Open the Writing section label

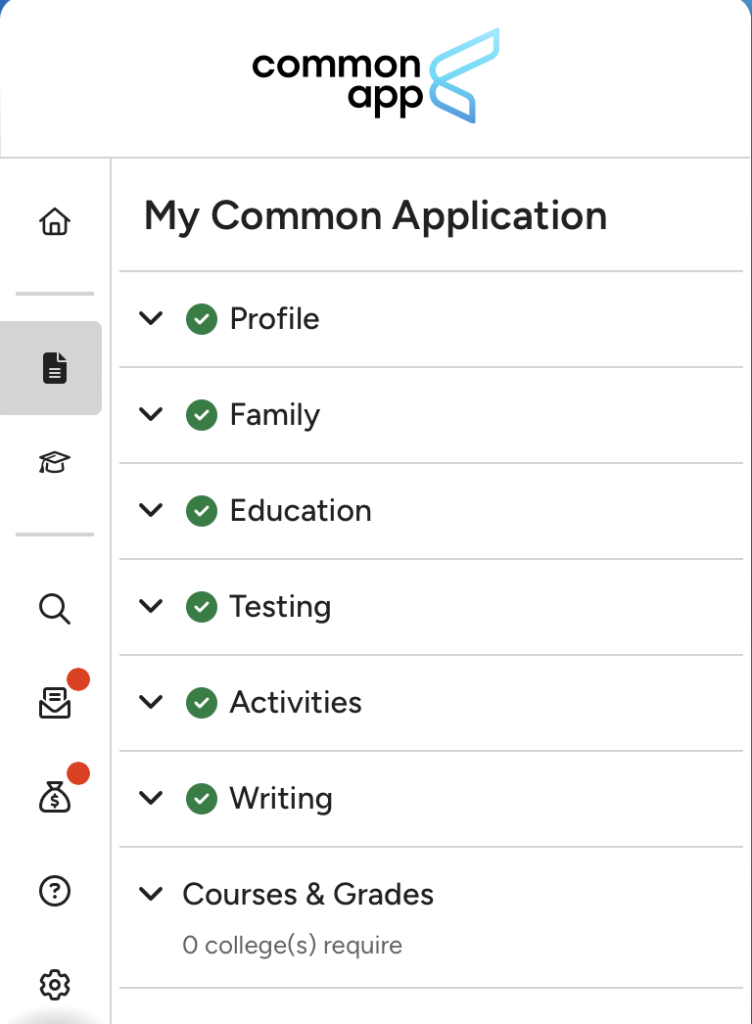click(x=280, y=799)
